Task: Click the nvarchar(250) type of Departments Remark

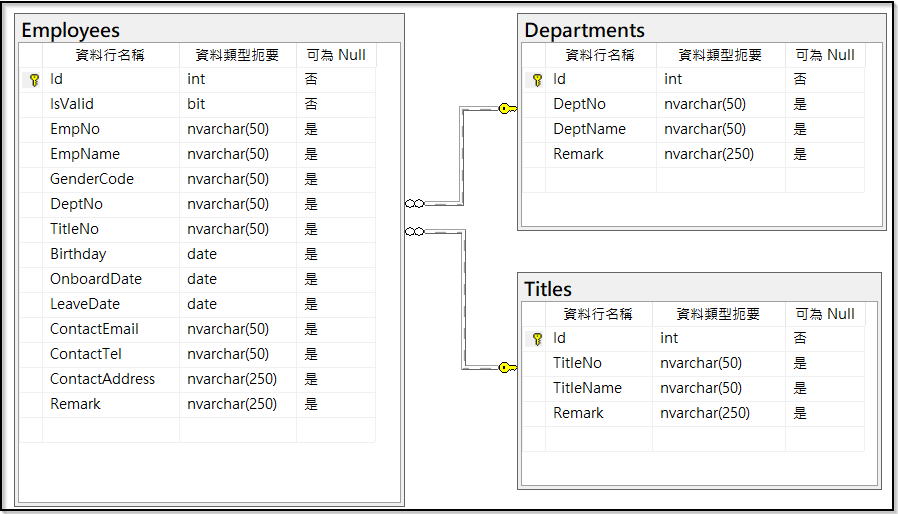Action: click(709, 154)
